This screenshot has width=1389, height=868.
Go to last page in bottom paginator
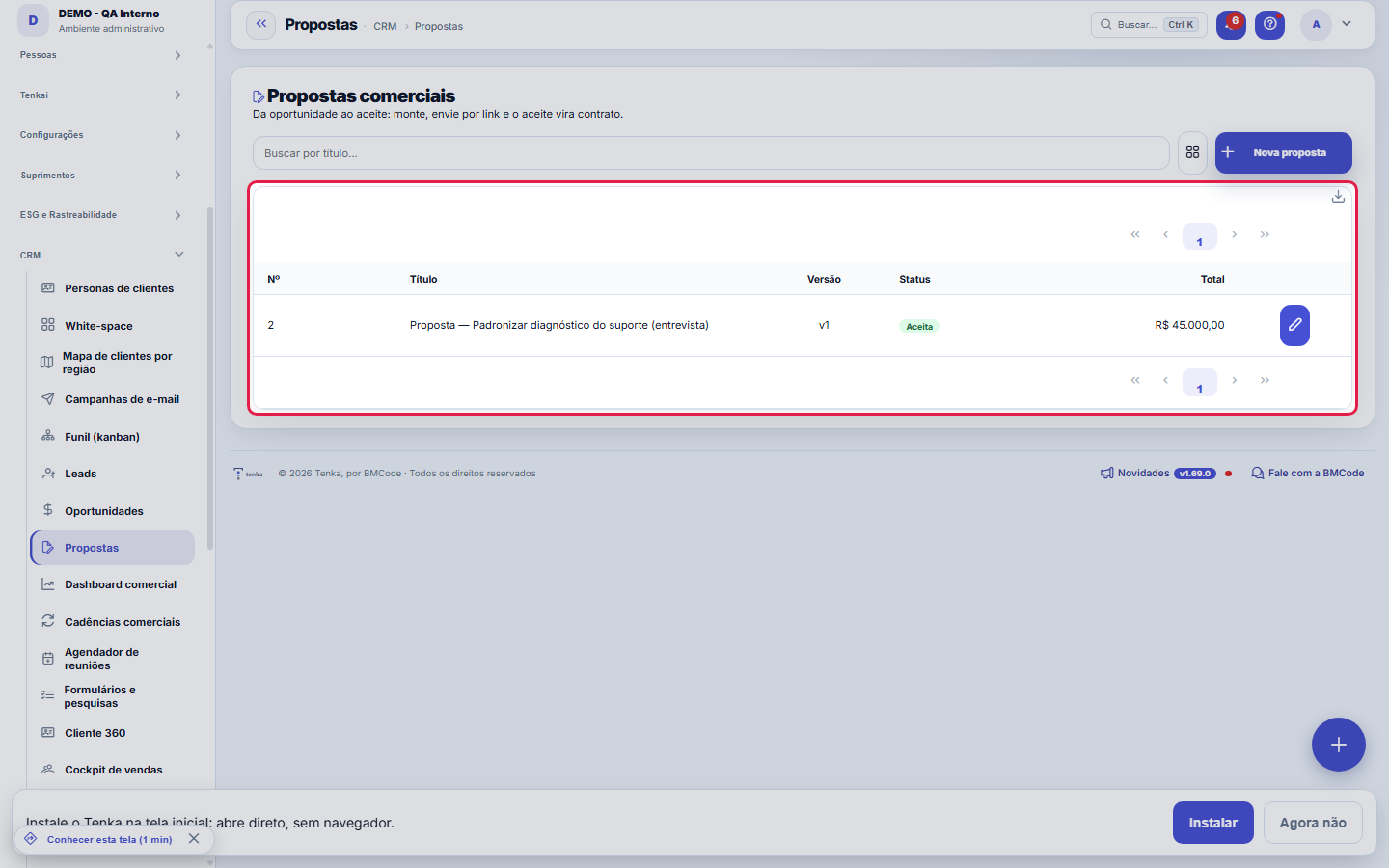1265,380
